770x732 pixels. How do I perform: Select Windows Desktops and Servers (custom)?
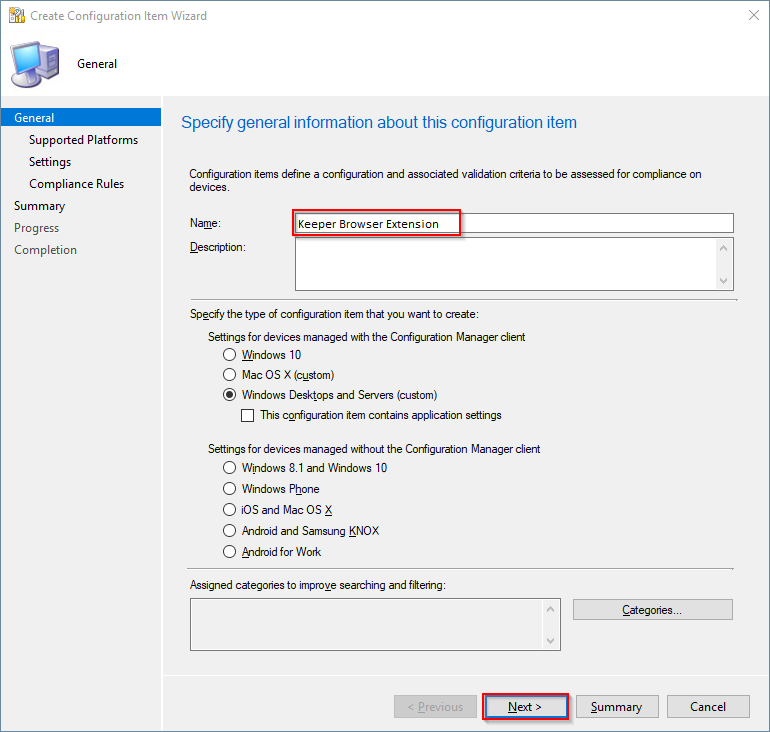pyautogui.click(x=230, y=395)
